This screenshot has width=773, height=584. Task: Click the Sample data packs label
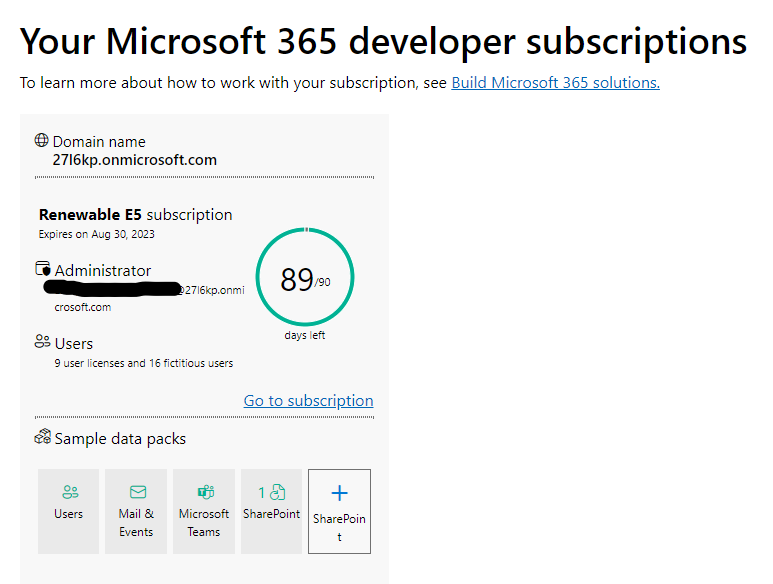click(120, 439)
